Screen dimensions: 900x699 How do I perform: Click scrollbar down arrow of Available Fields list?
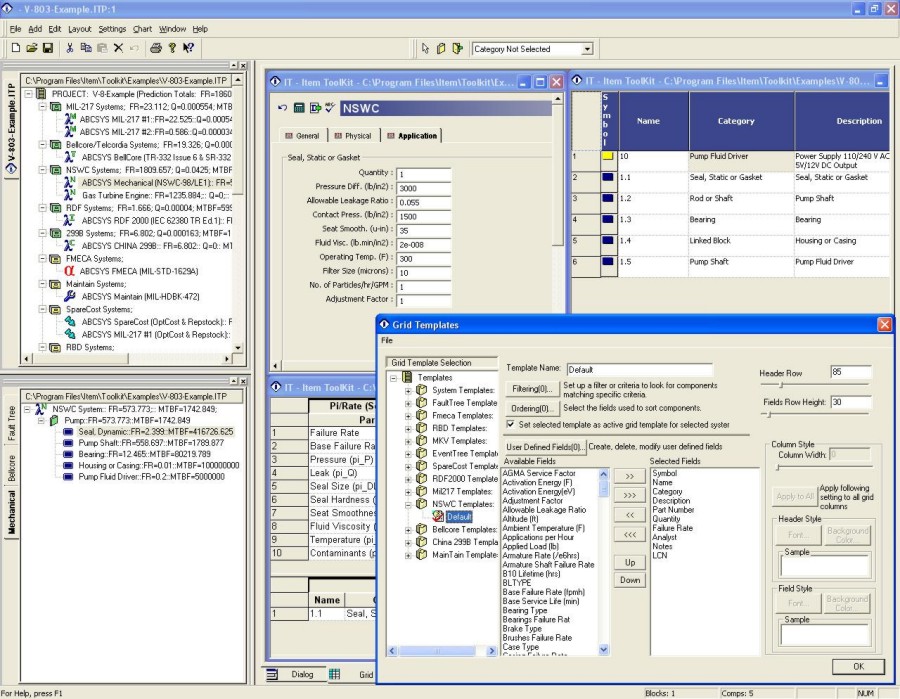[x=603, y=650]
